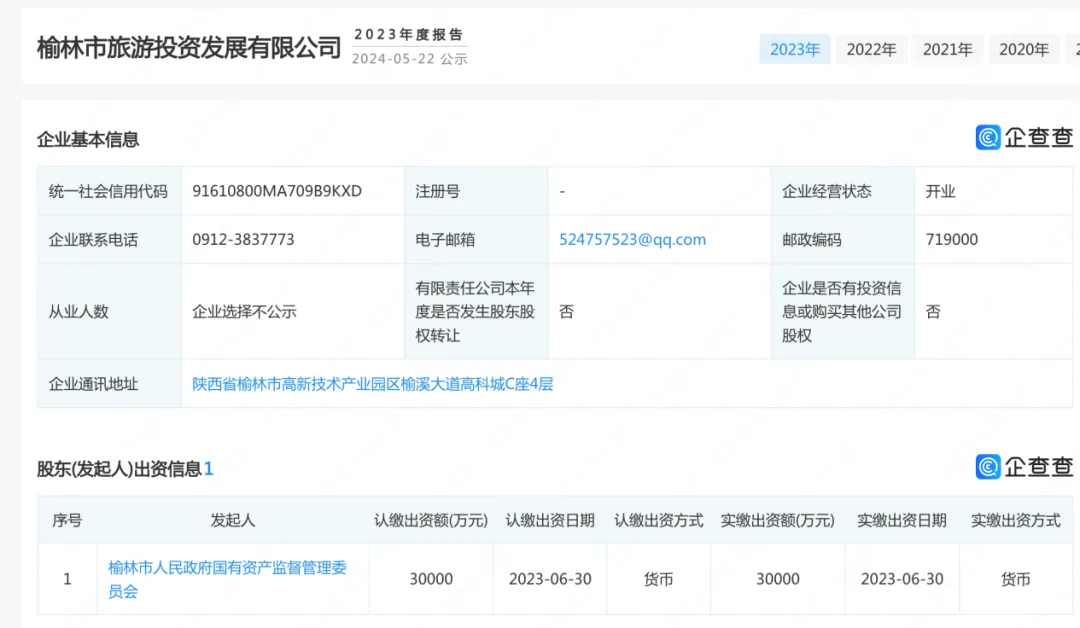This screenshot has height=628, width=1080.
Task: Open shareholder 榆林市人民政府国有资产监督管理委员会 link
Action: coord(227,579)
